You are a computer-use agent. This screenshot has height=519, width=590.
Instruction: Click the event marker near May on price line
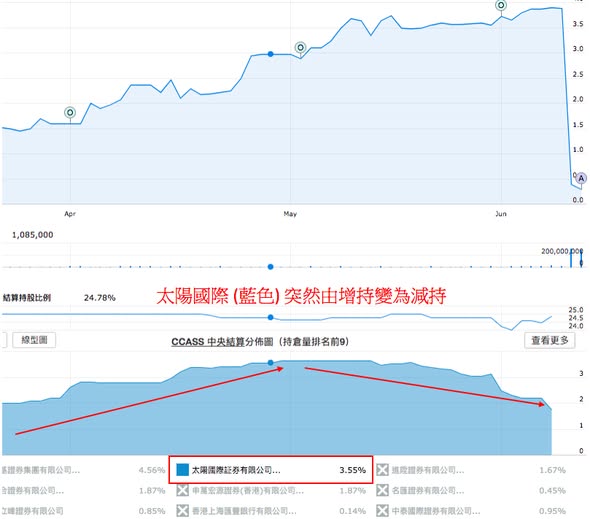point(300,47)
